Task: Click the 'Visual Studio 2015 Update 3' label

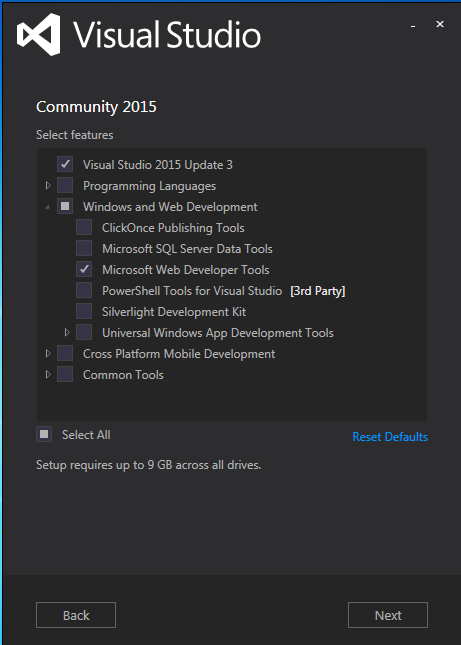Action: tap(158, 165)
